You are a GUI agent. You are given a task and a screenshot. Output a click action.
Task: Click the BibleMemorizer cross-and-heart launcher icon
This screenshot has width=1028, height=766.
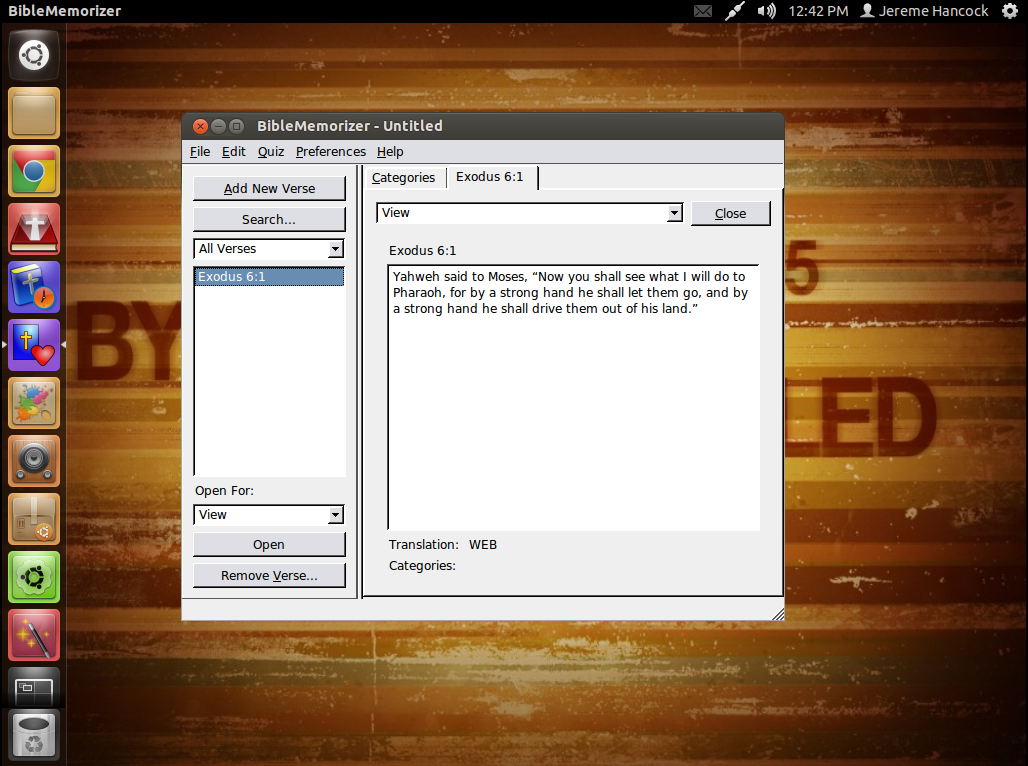(x=34, y=345)
